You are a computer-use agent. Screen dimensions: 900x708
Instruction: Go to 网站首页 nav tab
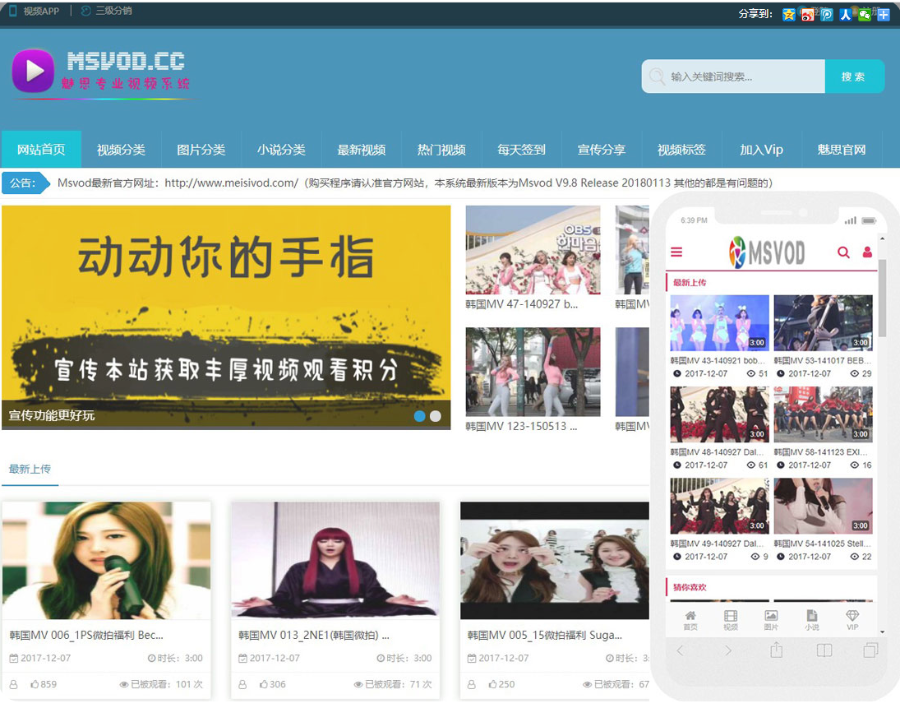(x=41, y=150)
